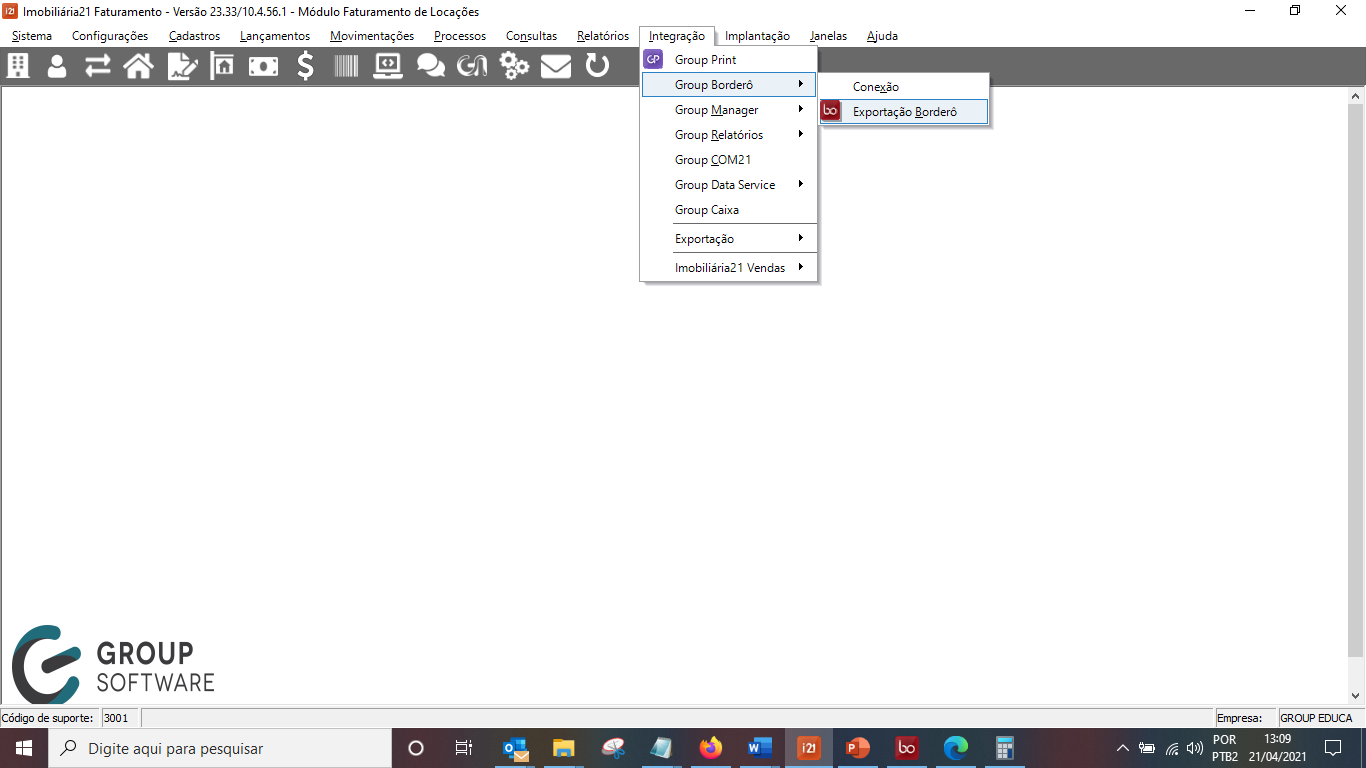Click the GN logo toolbar icon
Image resolution: width=1366 pixels, height=768 pixels.
tap(472, 66)
